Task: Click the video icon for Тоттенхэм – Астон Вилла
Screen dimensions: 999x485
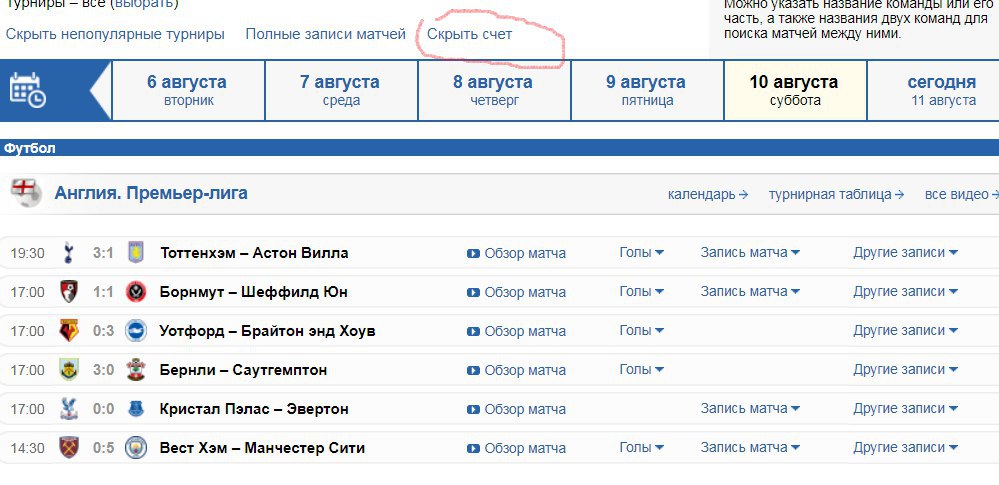Action: tap(473, 254)
